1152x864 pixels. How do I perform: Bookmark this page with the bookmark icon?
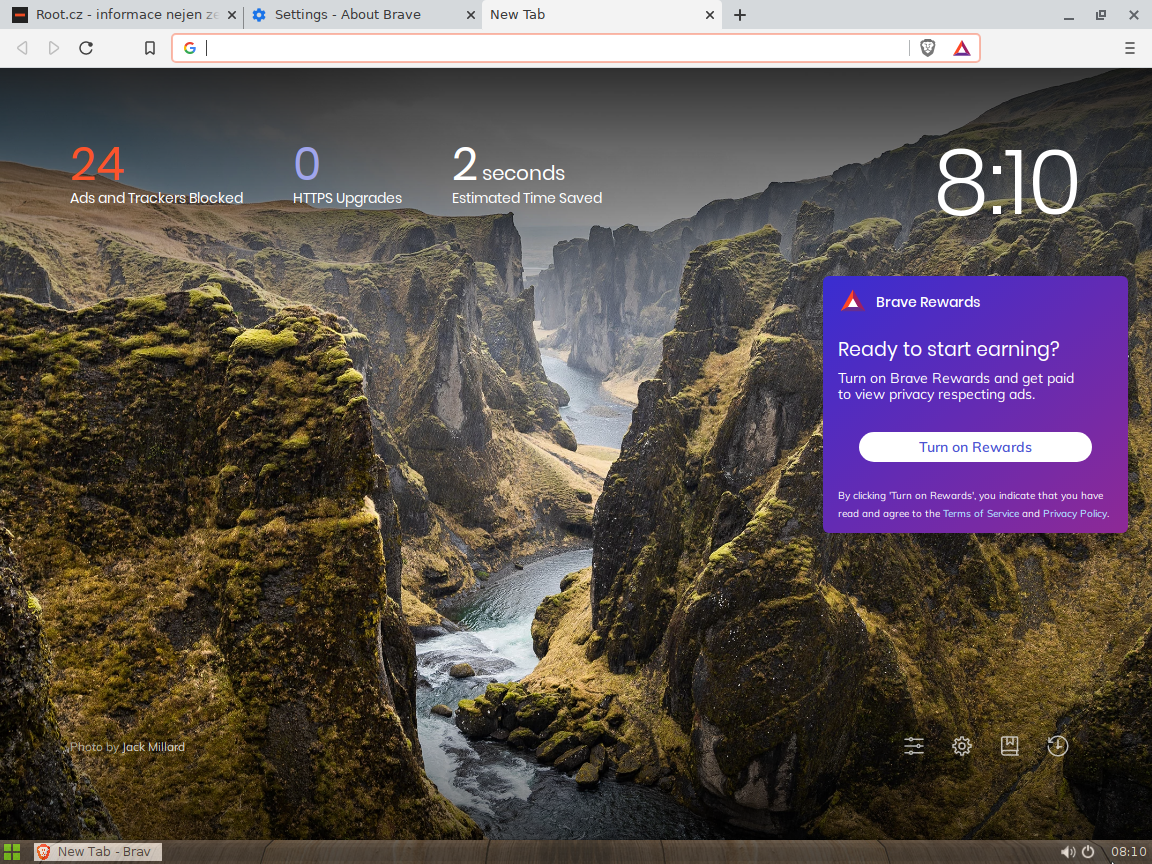pos(150,48)
